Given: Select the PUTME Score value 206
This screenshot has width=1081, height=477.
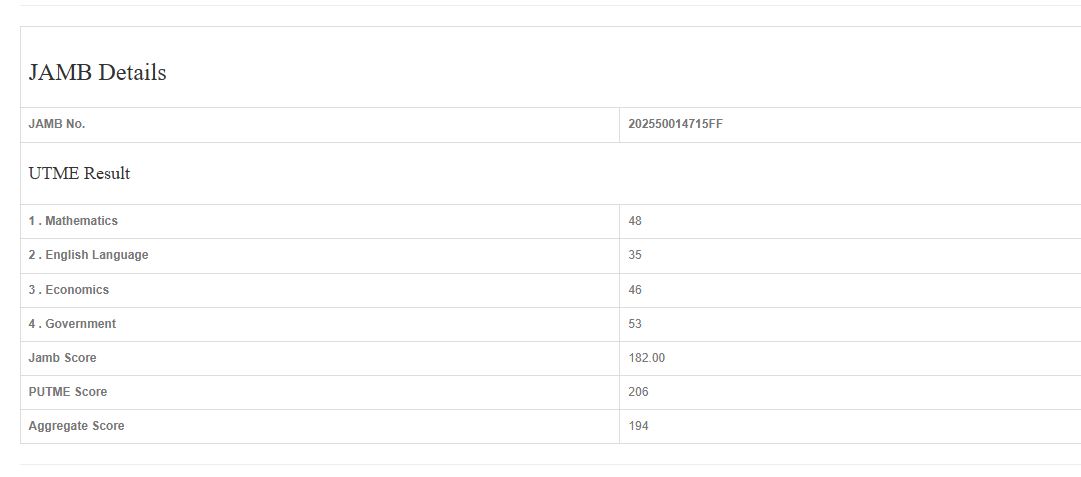Looking at the screenshot, I should click(638, 392).
